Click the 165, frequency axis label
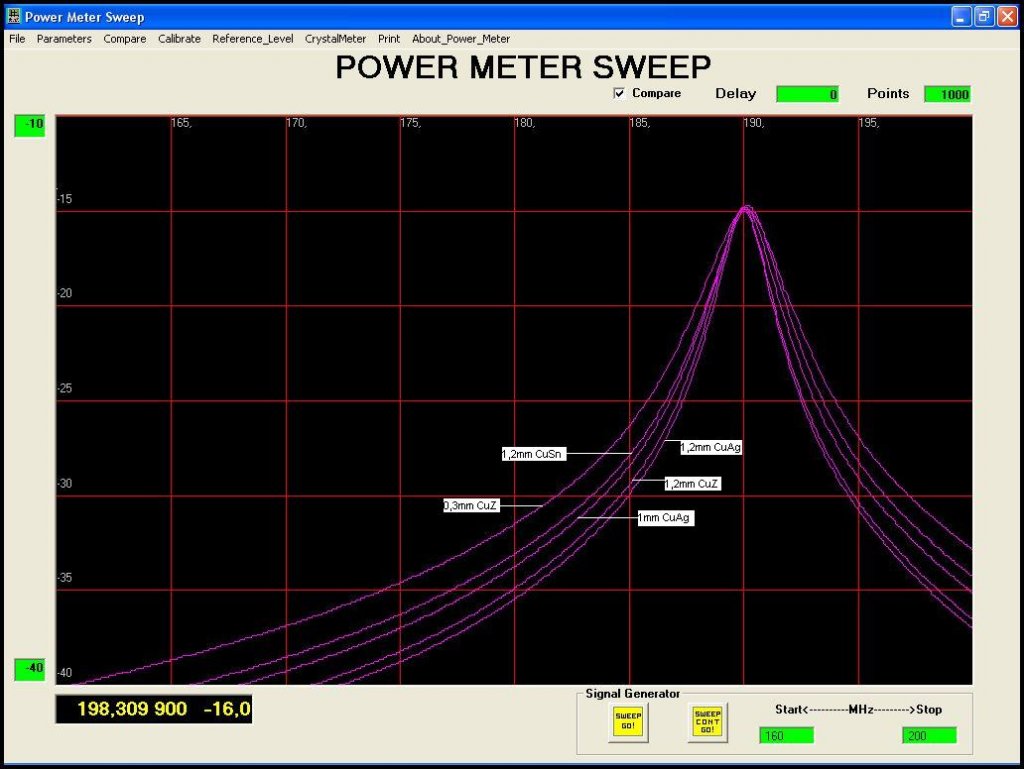The height and width of the screenshot is (769, 1024). pyautogui.click(x=182, y=123)
